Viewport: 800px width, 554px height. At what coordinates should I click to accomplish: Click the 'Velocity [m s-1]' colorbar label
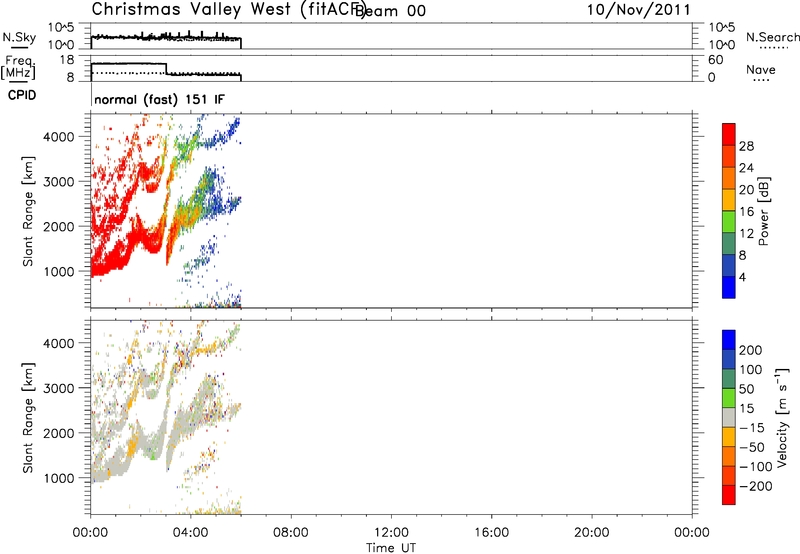point(781,417)
